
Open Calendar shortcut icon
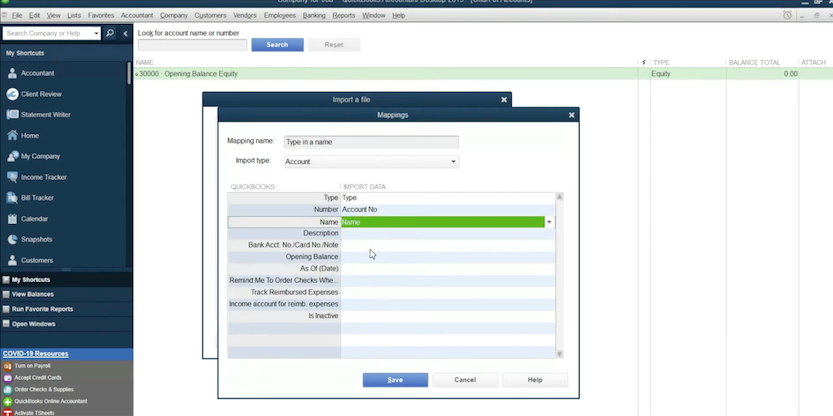tap(12, 218)
